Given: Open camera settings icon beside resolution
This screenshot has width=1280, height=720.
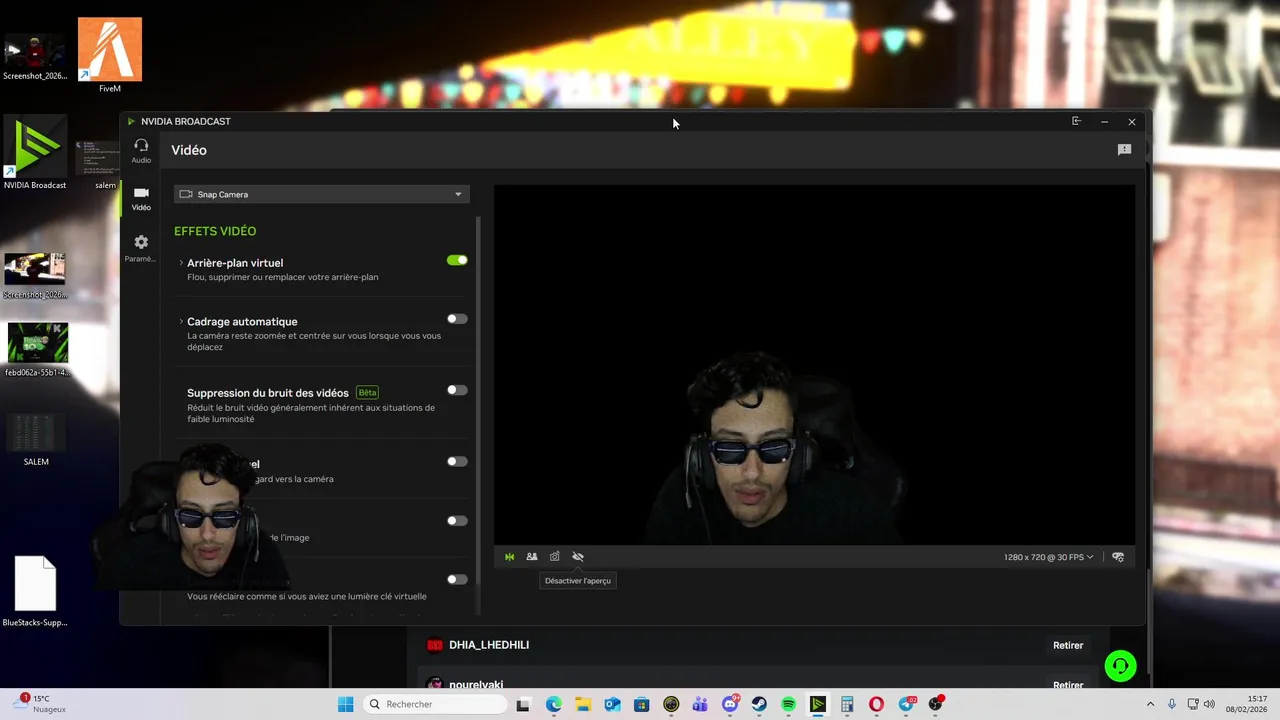Looking at the screenshot, I should coord(1118,557).
